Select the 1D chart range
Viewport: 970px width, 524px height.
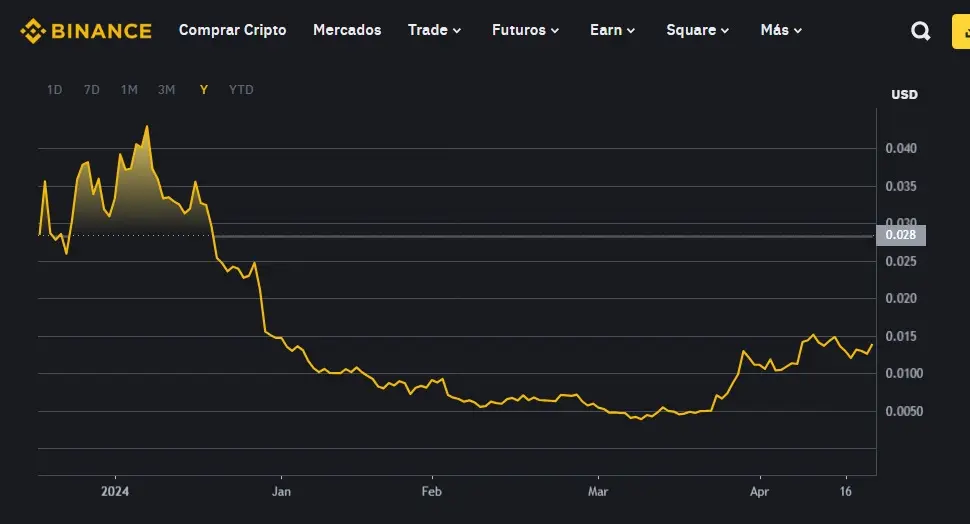point(54,90)
